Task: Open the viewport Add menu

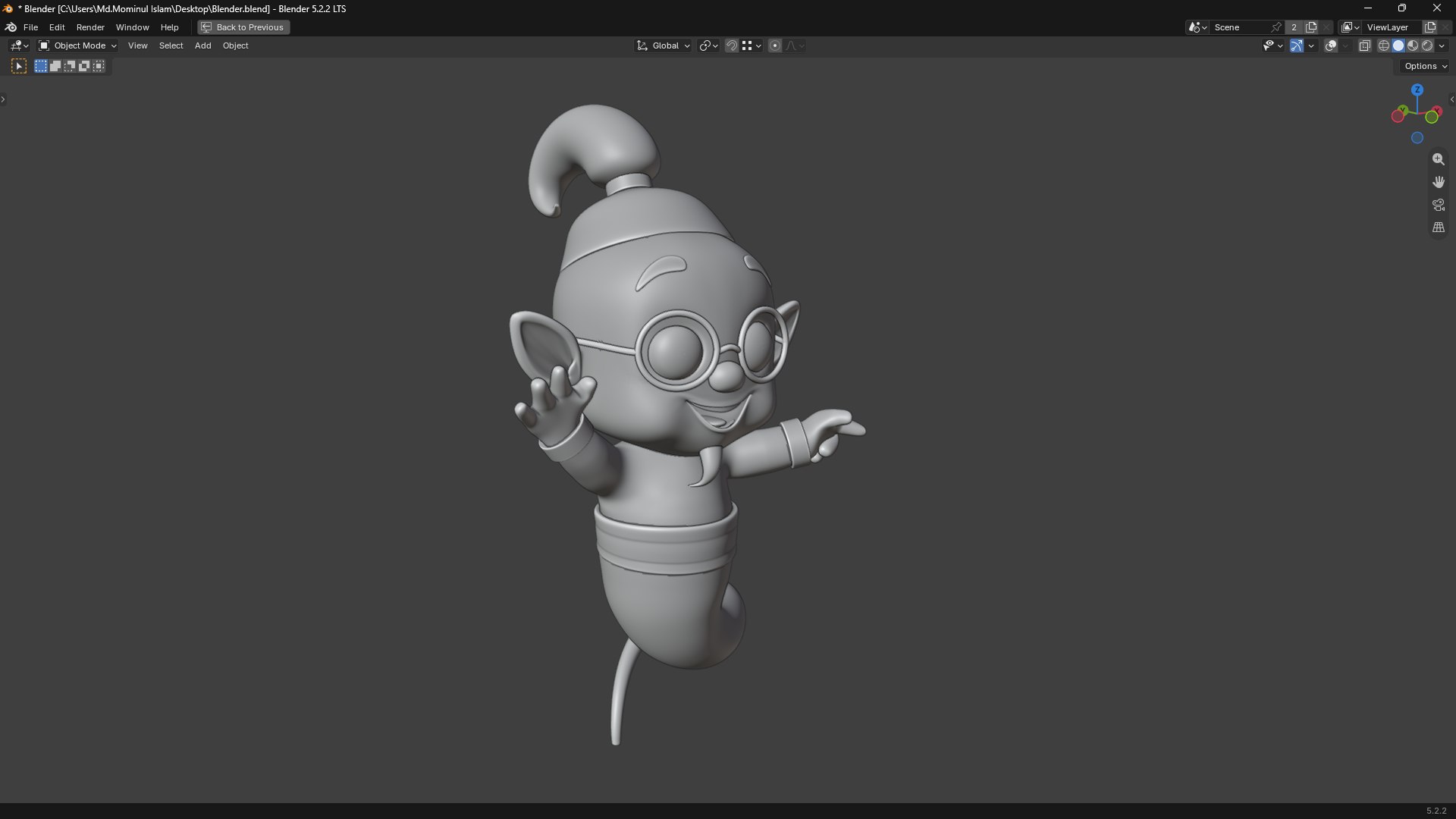Action: pyautogui.click(x=202, y=45)
